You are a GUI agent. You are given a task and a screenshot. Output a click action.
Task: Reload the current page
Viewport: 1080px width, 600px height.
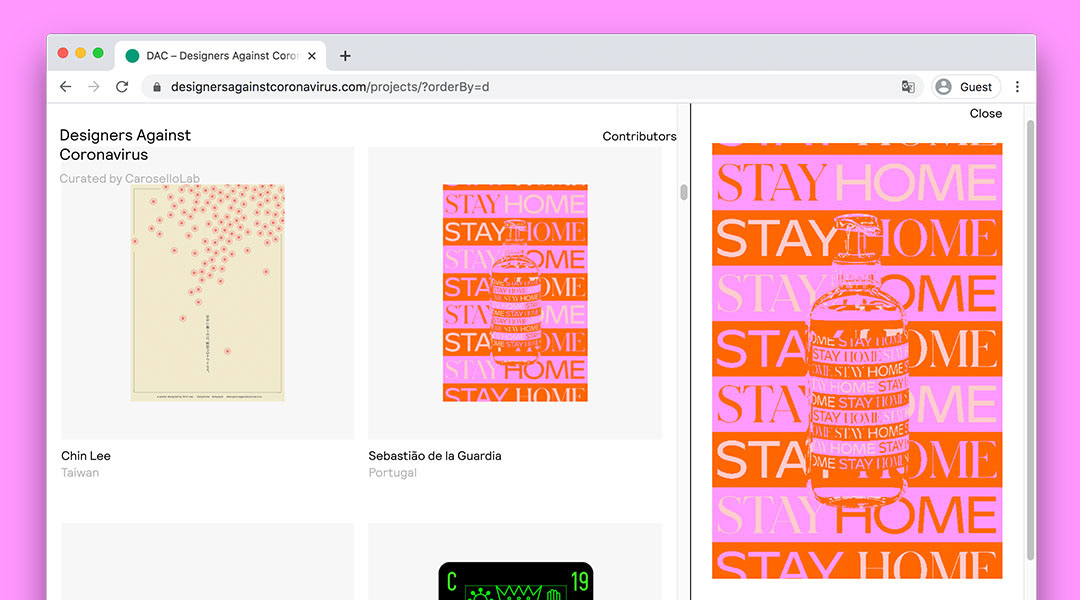coord(122,87)
